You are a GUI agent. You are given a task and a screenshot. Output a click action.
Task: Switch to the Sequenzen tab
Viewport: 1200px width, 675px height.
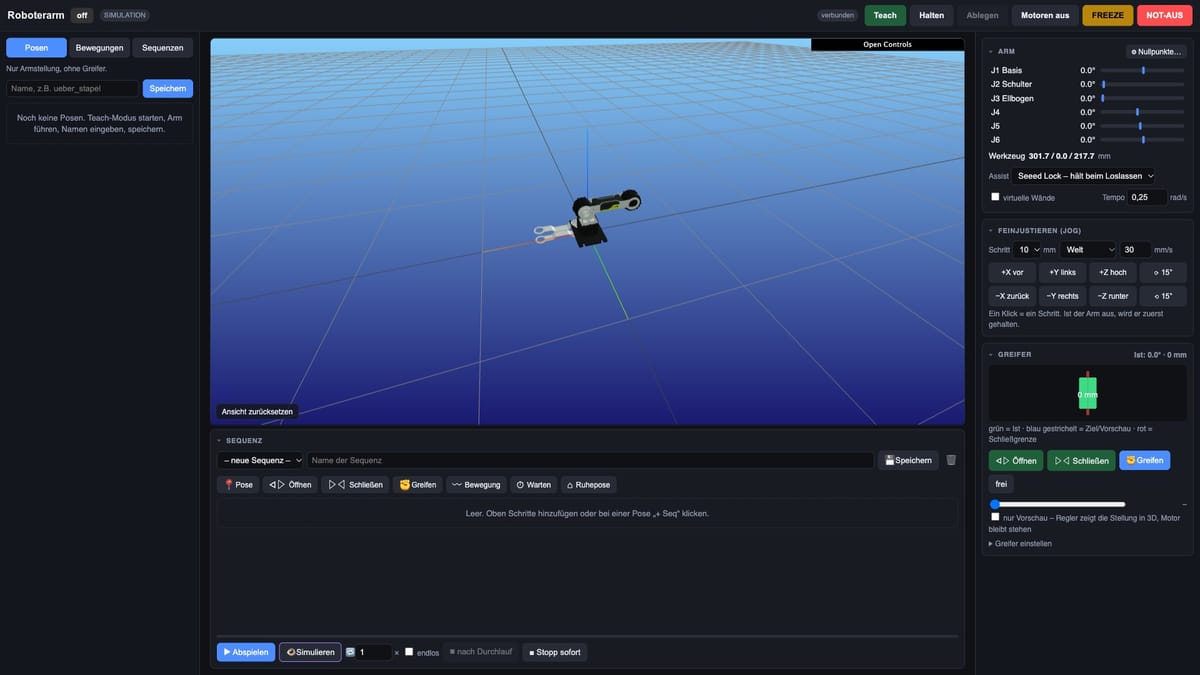164,47
